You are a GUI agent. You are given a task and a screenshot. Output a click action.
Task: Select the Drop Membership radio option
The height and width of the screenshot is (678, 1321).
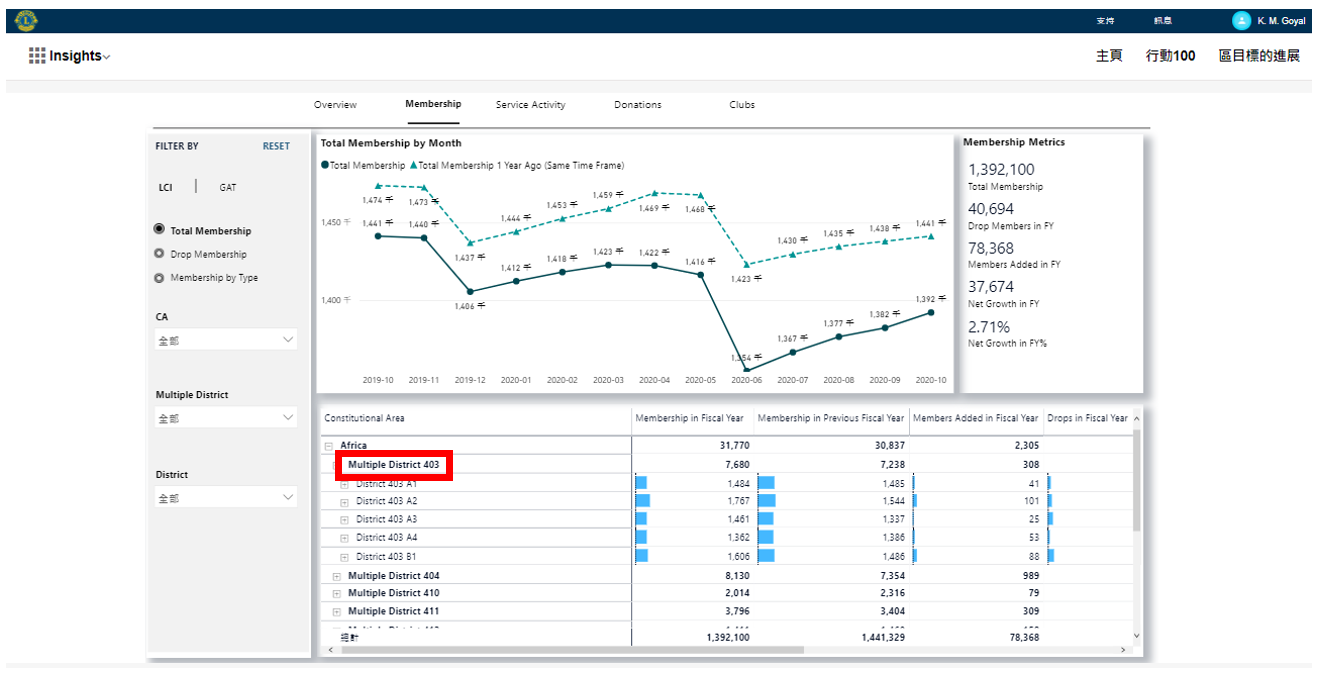[159, 254]
